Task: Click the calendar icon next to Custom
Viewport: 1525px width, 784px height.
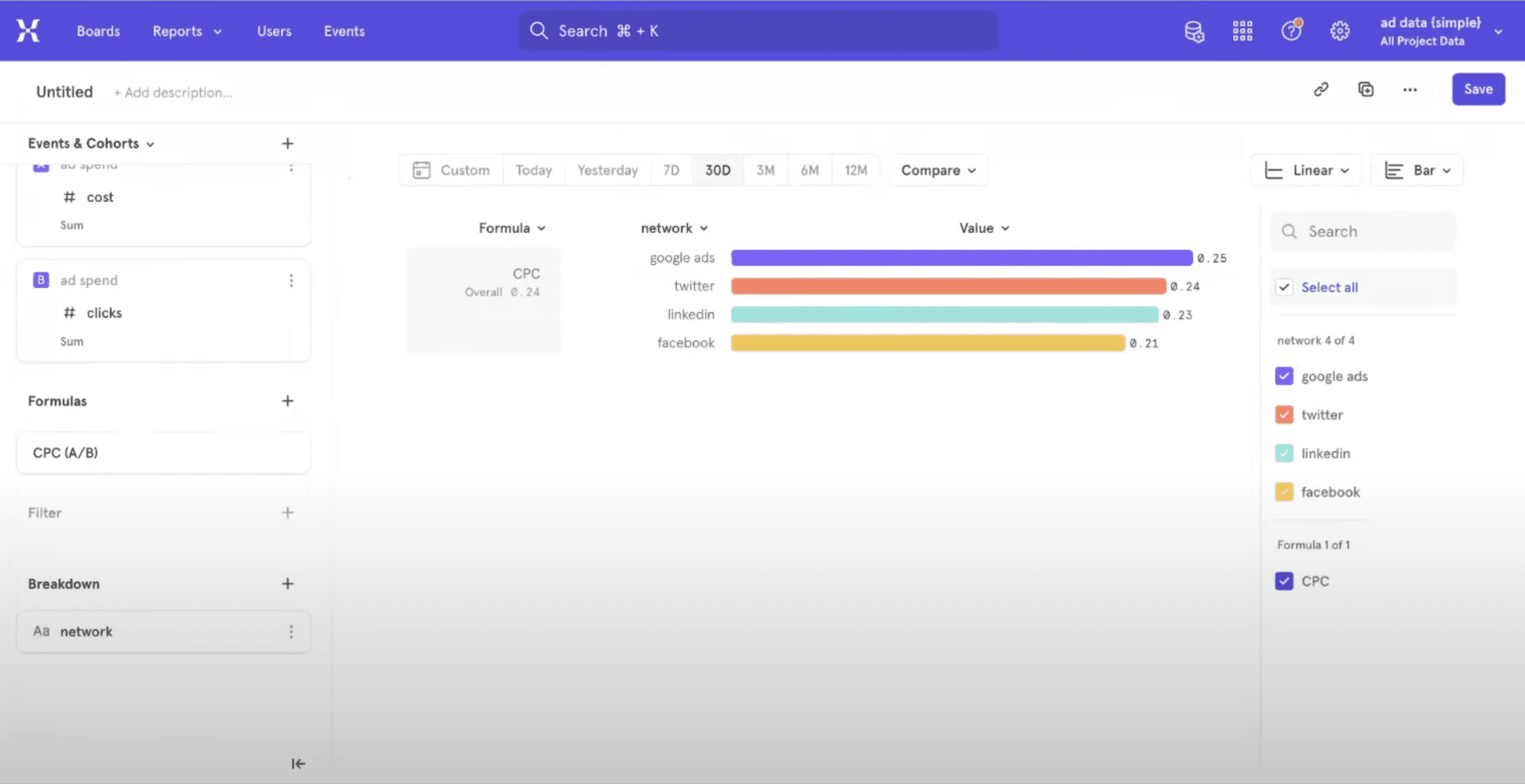Action: (x=422, y=170)
